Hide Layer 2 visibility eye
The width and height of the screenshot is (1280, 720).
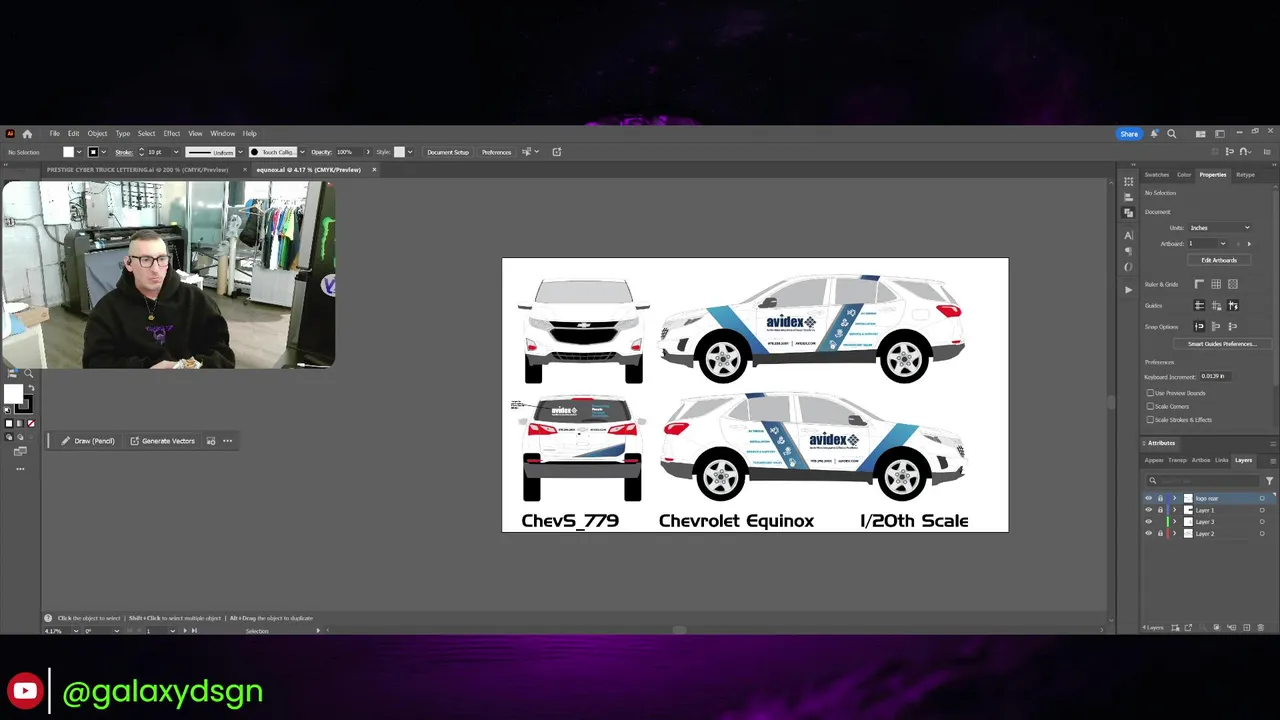click(x=1148, y=534)
